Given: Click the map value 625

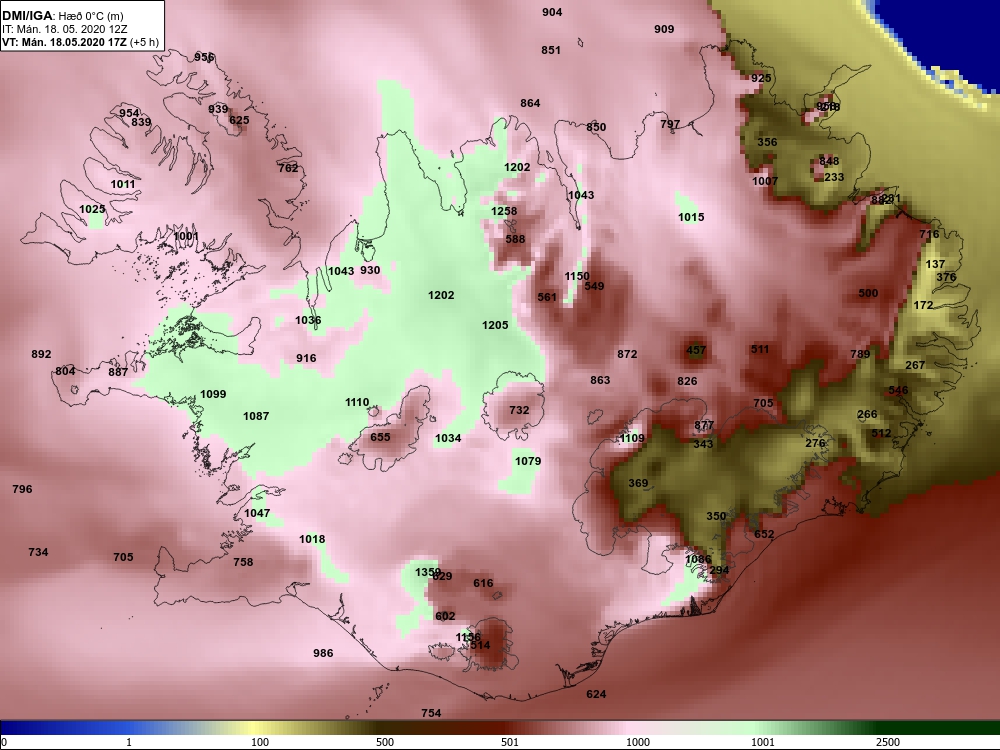Looking at the screenshot, I should click(x=239, y=120).
